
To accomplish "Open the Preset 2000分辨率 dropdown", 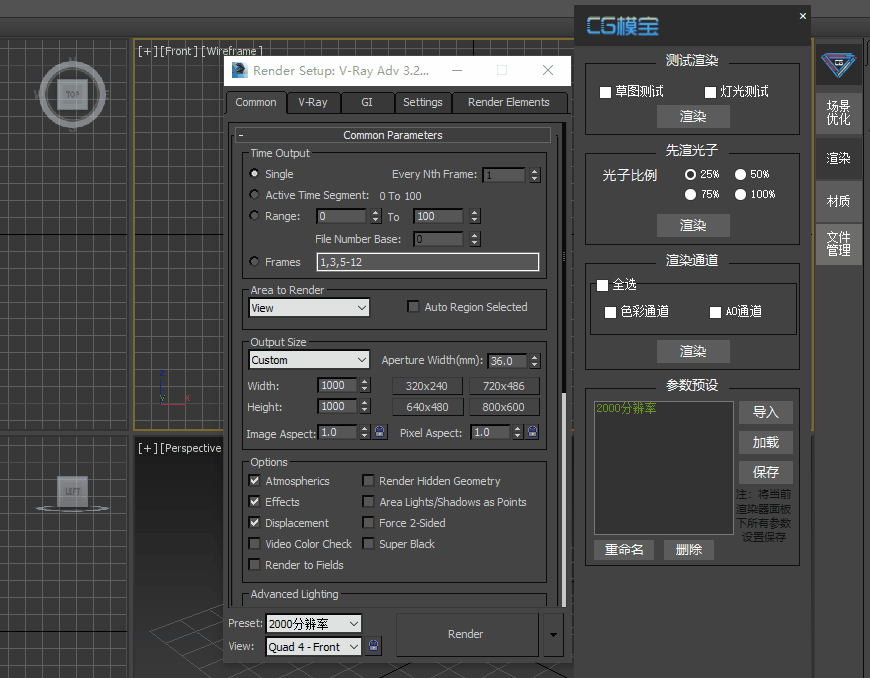I will [x=356, y=623].
